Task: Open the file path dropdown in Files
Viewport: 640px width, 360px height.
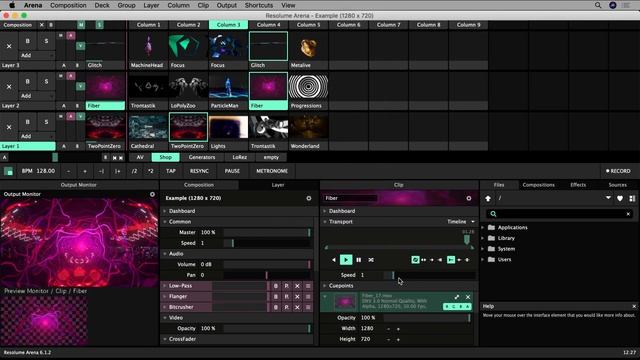Action: click(x=608, y=198)
